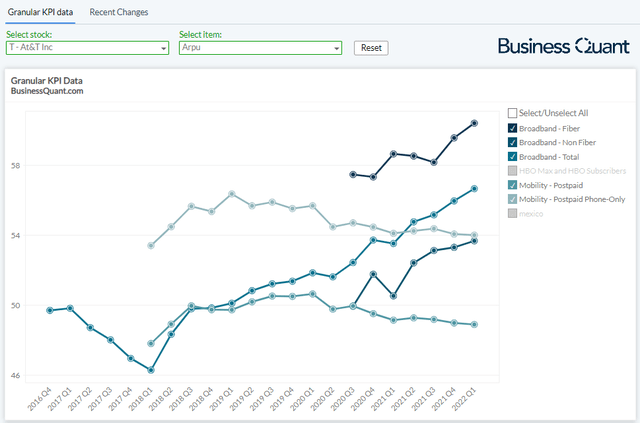This screenshot has height=423, width=640.
Task: Enable the mexico series checkbox
Action: tap(512, 213)
